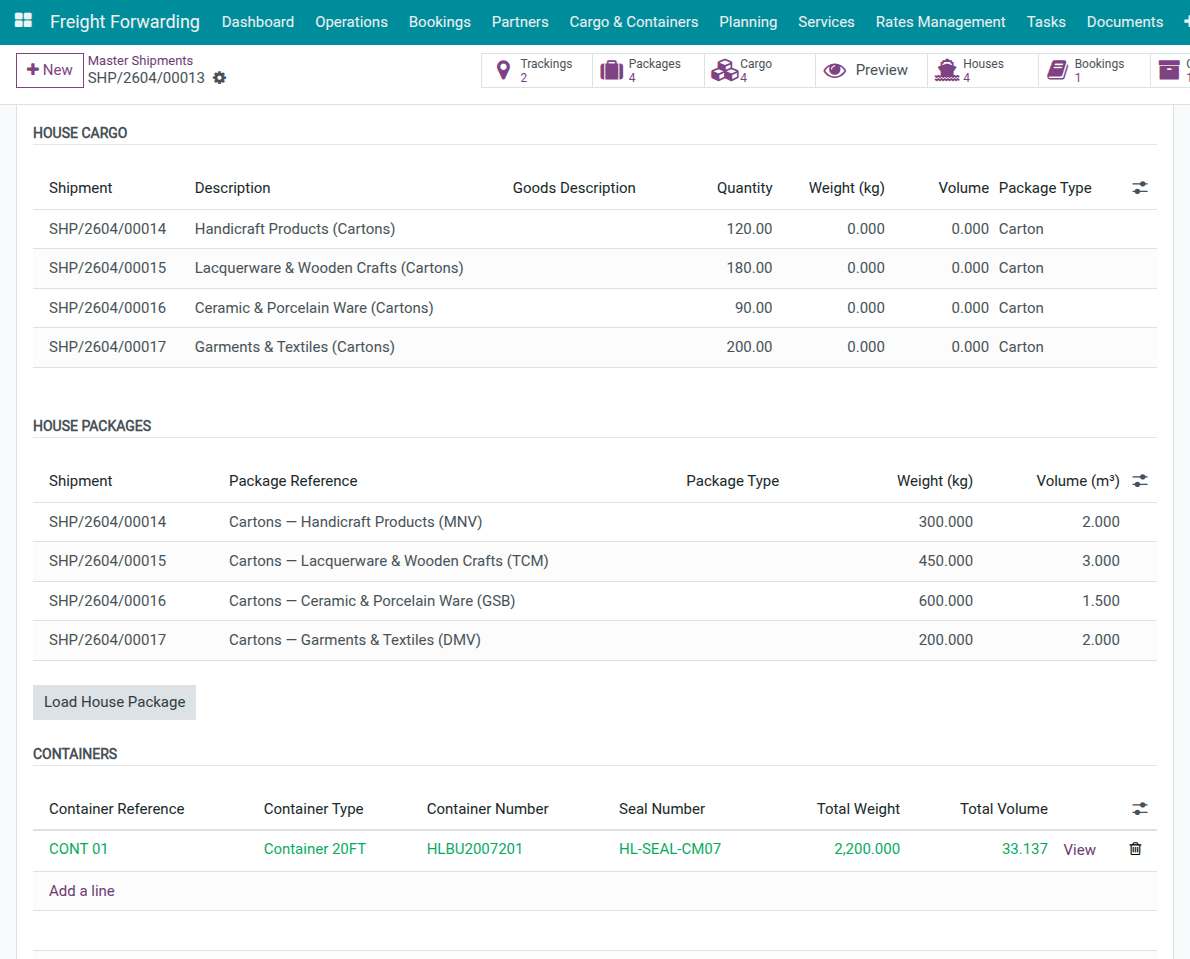
Task: Click the Load House Package button
Action: [x=114, y=702]
